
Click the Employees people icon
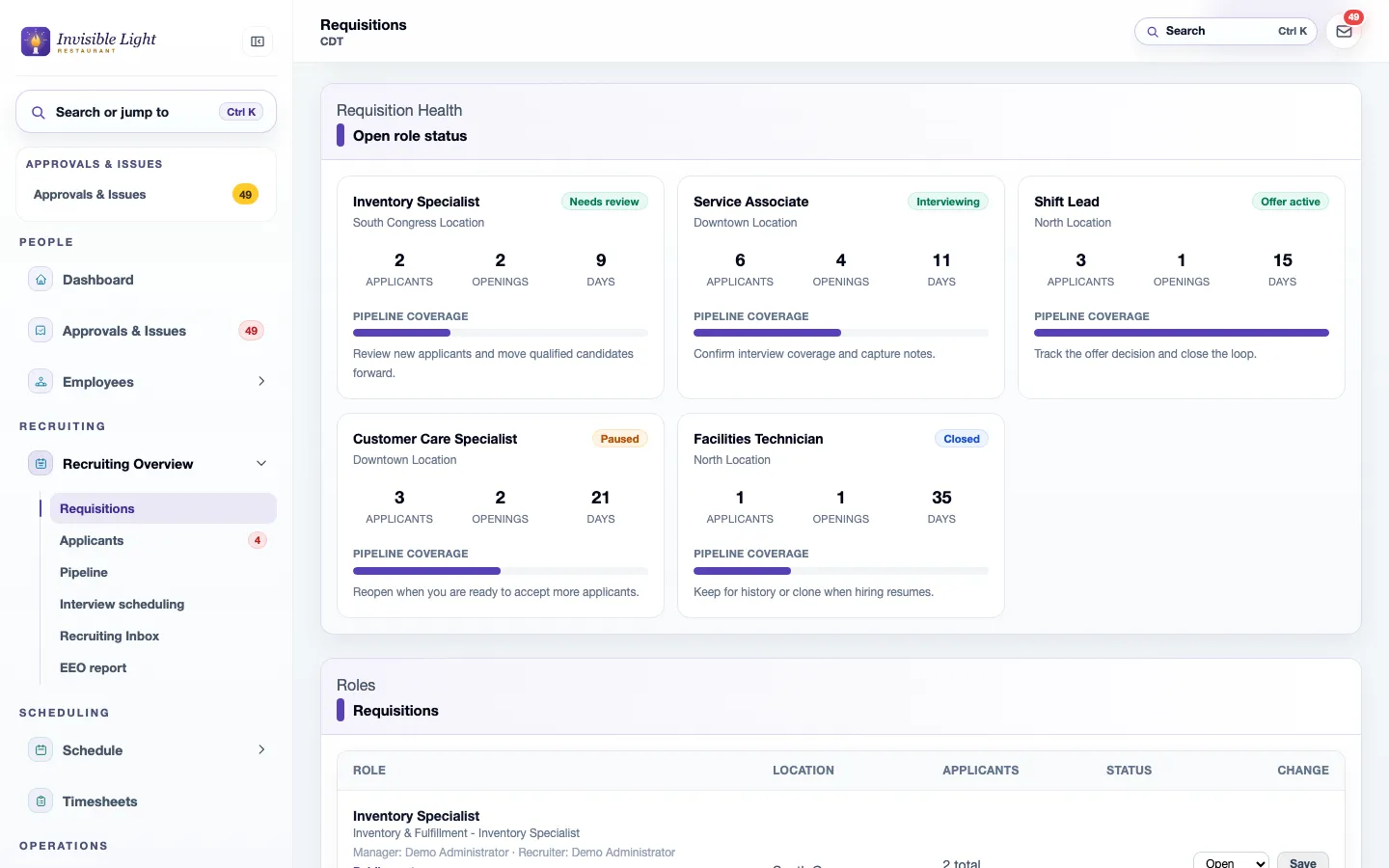tap(41, 382)
